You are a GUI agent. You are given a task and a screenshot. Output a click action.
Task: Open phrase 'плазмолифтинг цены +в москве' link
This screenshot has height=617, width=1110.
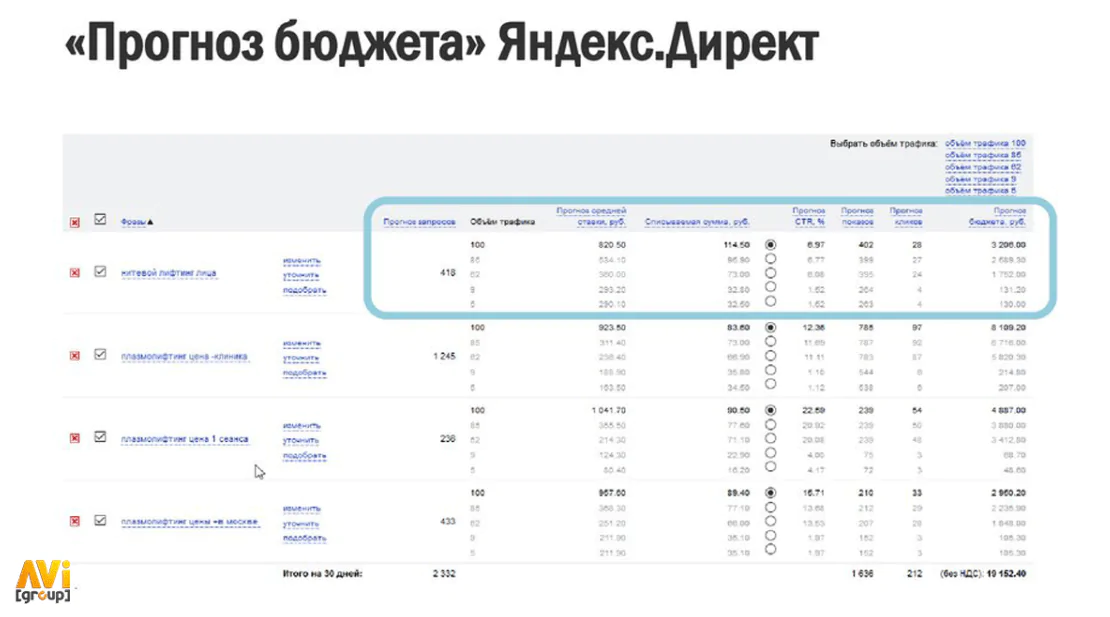(x=190, y=522)
